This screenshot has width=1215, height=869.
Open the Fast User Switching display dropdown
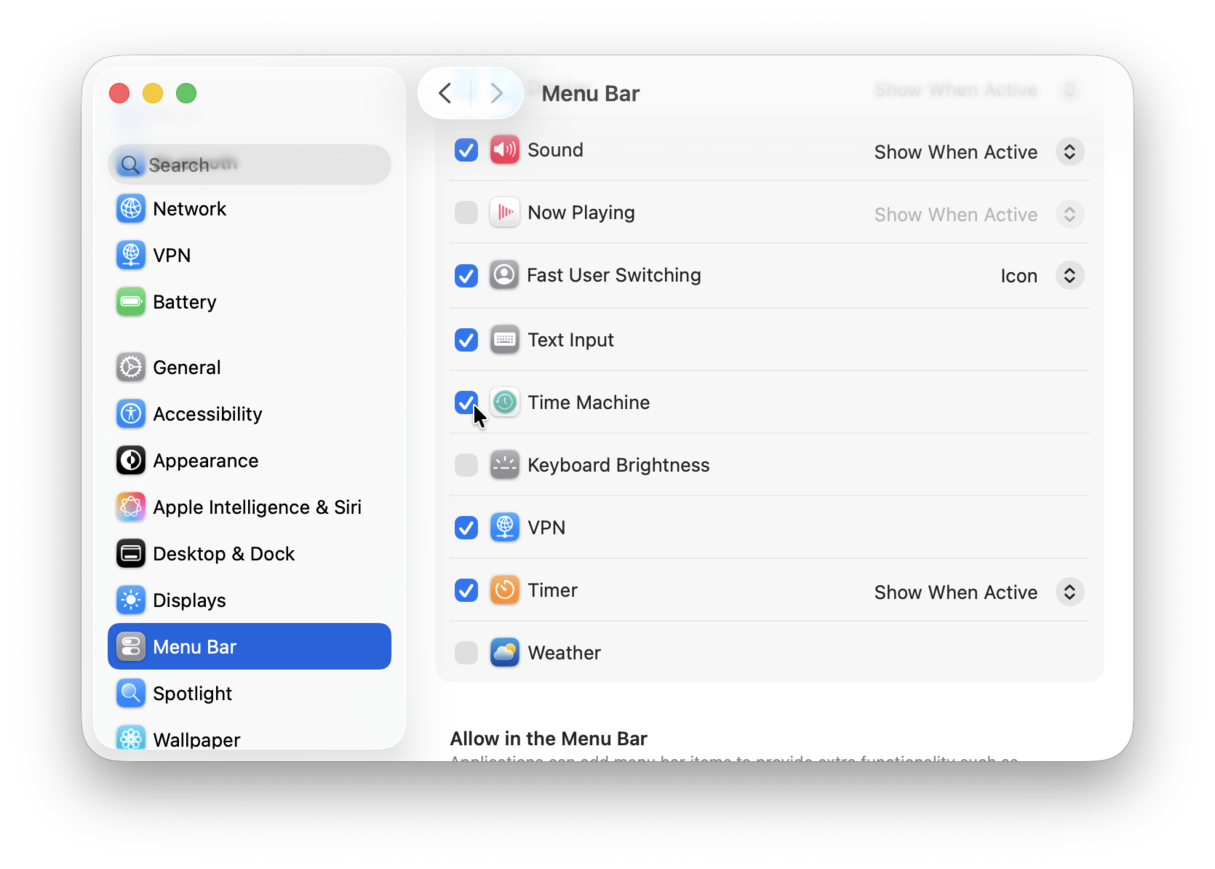point(1069,275)
